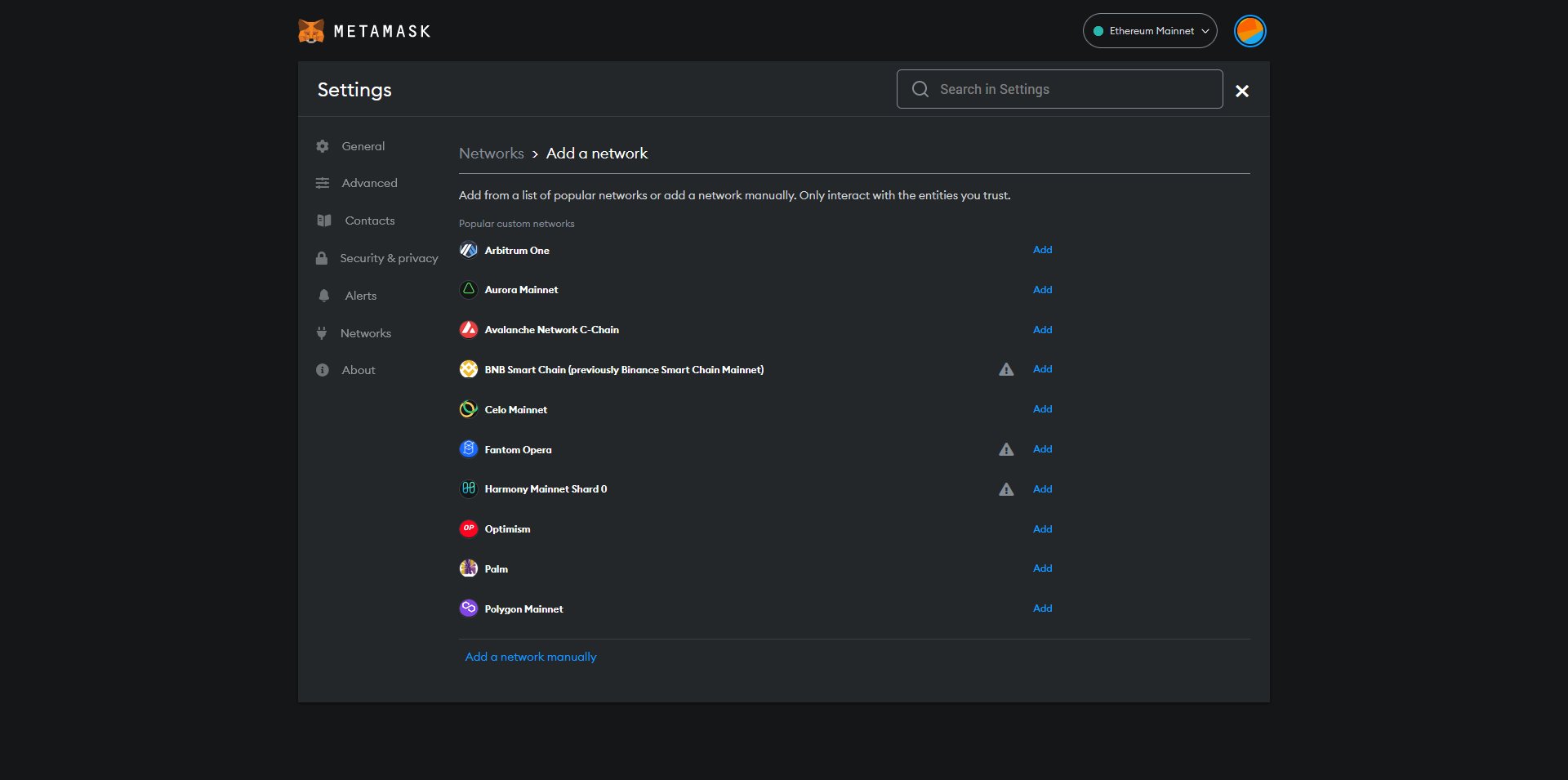The width and height of the screenshot is (1568, 780).
Task: Click the Harmony Mainnet warning triangle
Action: tap(1006, 490)
